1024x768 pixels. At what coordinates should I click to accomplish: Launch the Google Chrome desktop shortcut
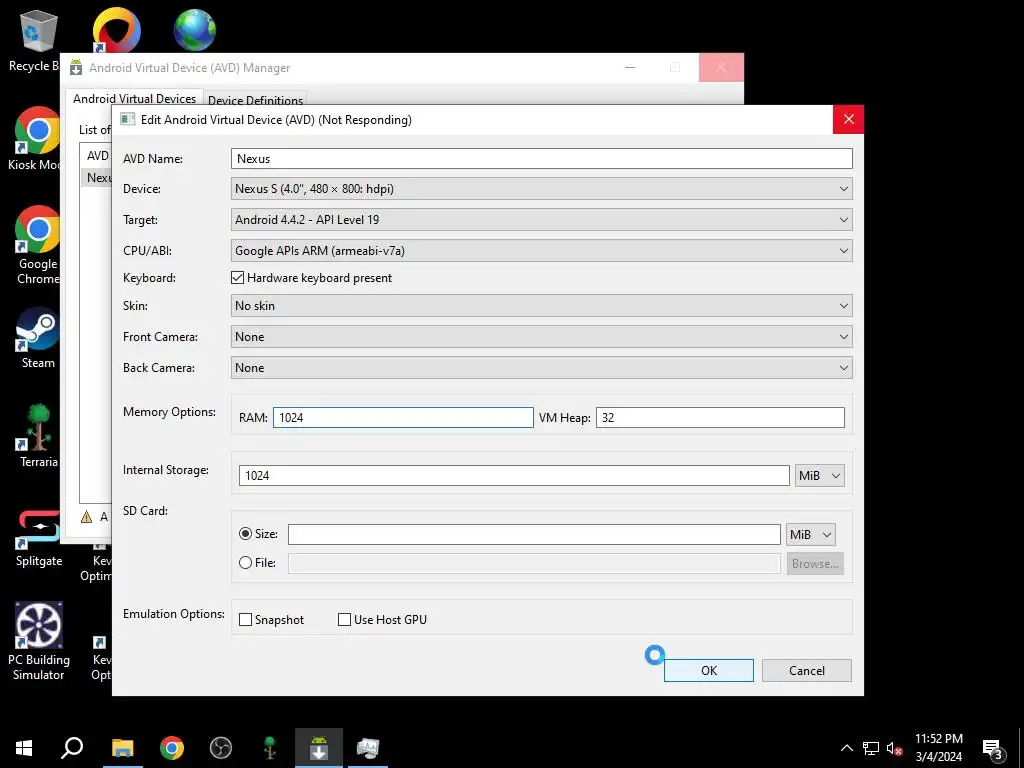37,245
